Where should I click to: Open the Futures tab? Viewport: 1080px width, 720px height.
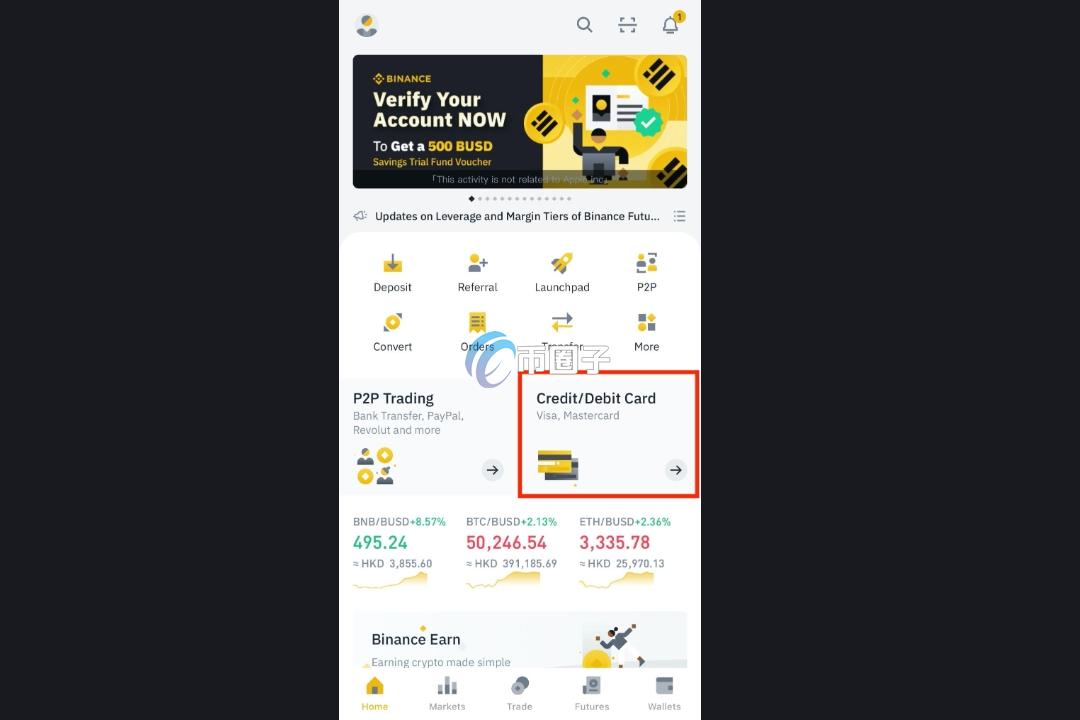pyautogui.click(x=592, y=693)
